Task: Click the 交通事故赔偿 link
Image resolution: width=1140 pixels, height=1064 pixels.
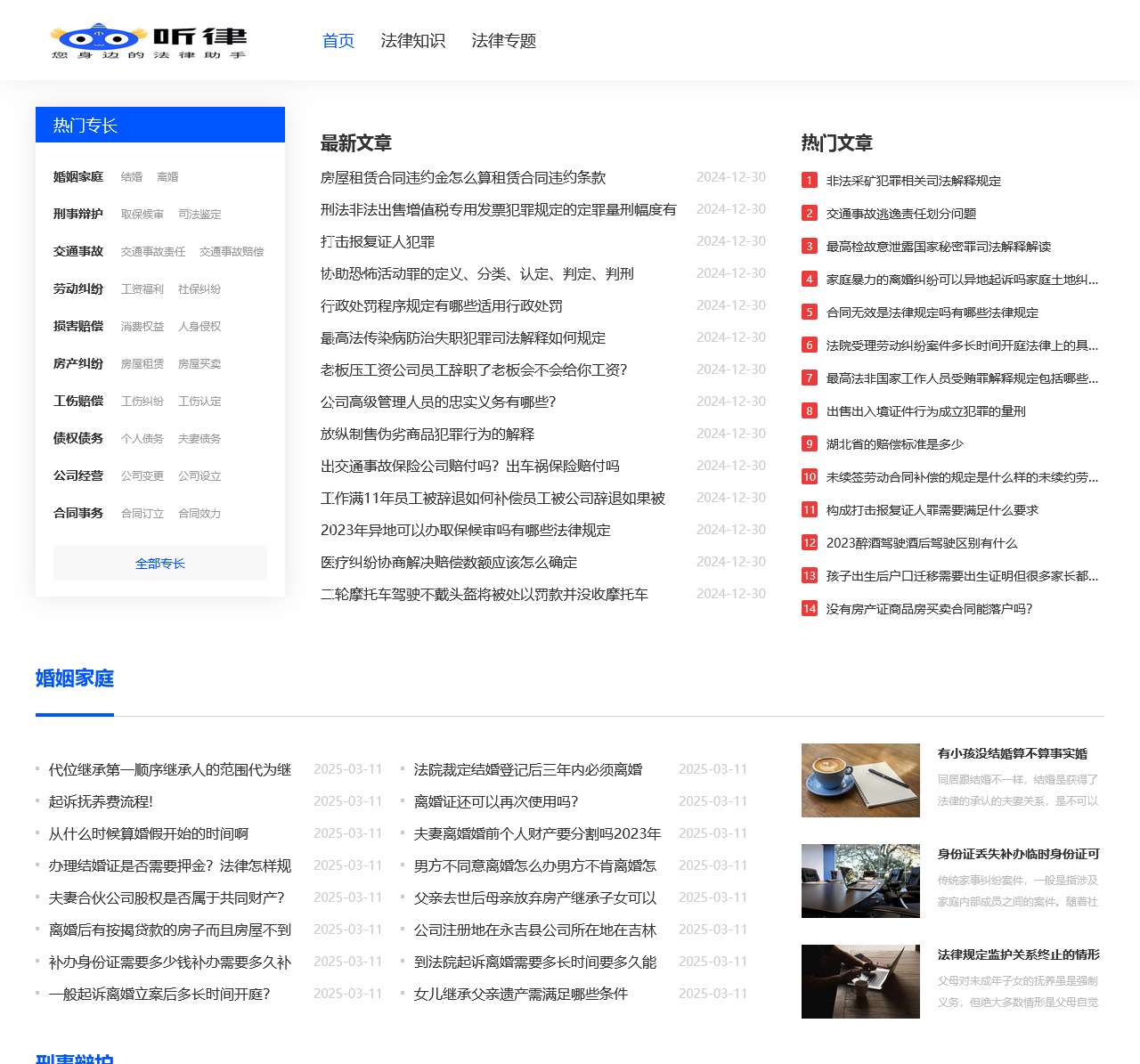Action: point(232,252)
